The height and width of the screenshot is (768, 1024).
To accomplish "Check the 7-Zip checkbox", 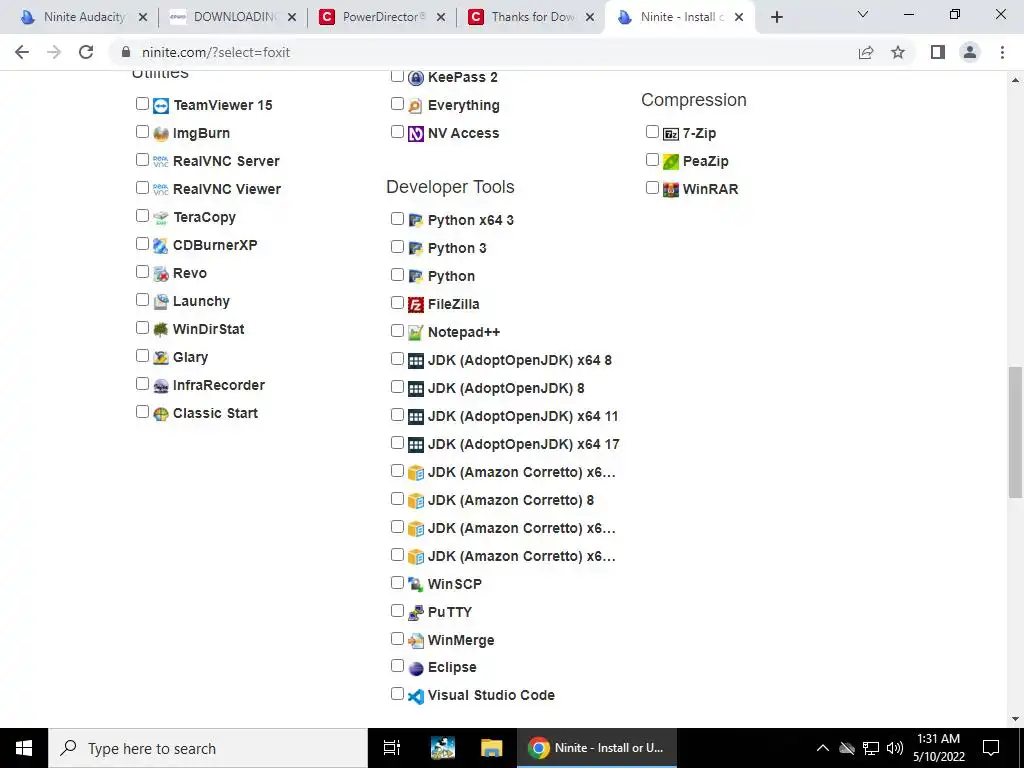I will [652, 131].
